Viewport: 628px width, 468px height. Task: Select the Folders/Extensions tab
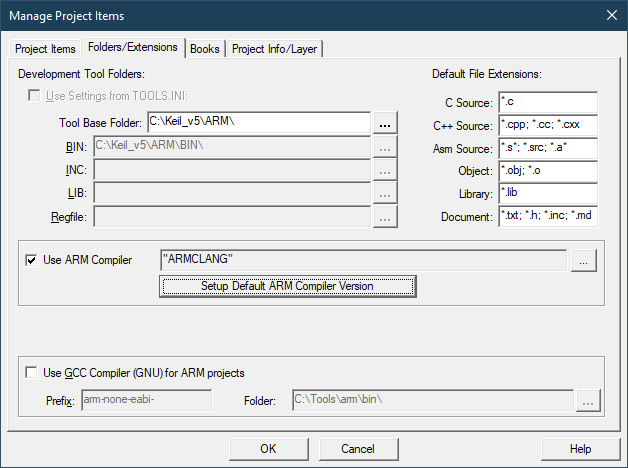[x=133, y=48]
